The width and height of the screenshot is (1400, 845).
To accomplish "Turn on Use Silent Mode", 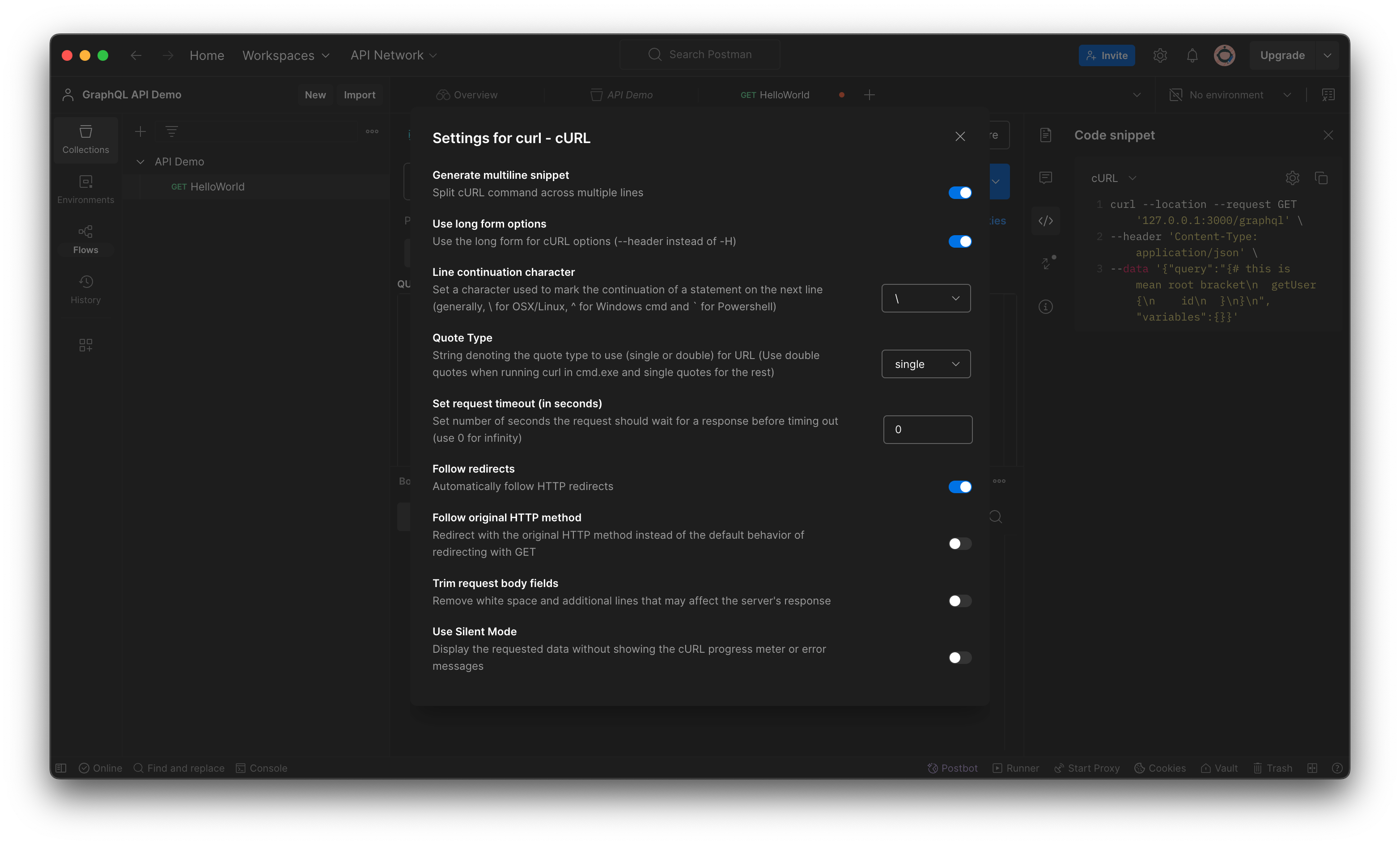I will 959,658.
